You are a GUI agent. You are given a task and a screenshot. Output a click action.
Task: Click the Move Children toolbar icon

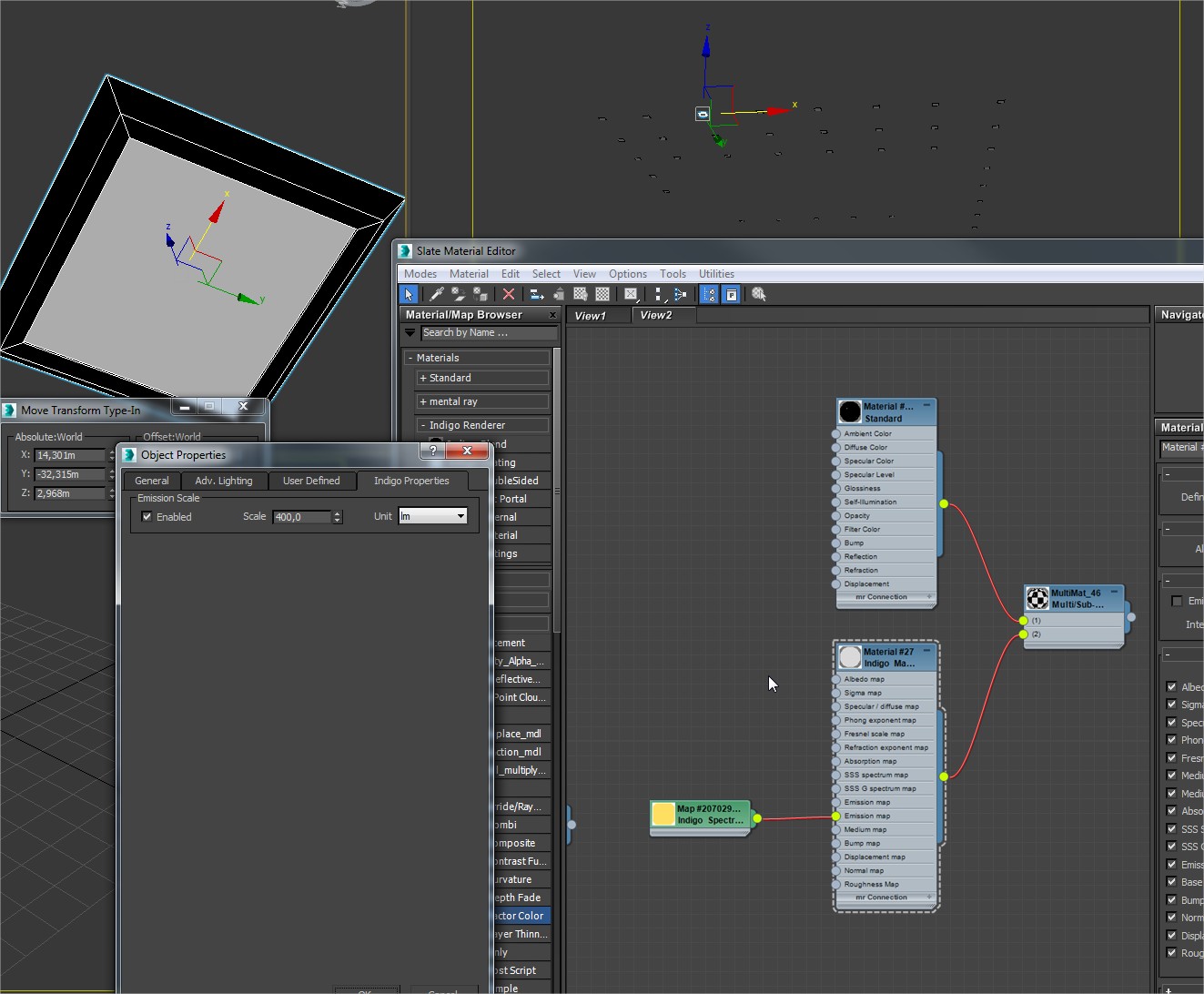[x=537, y=294]
